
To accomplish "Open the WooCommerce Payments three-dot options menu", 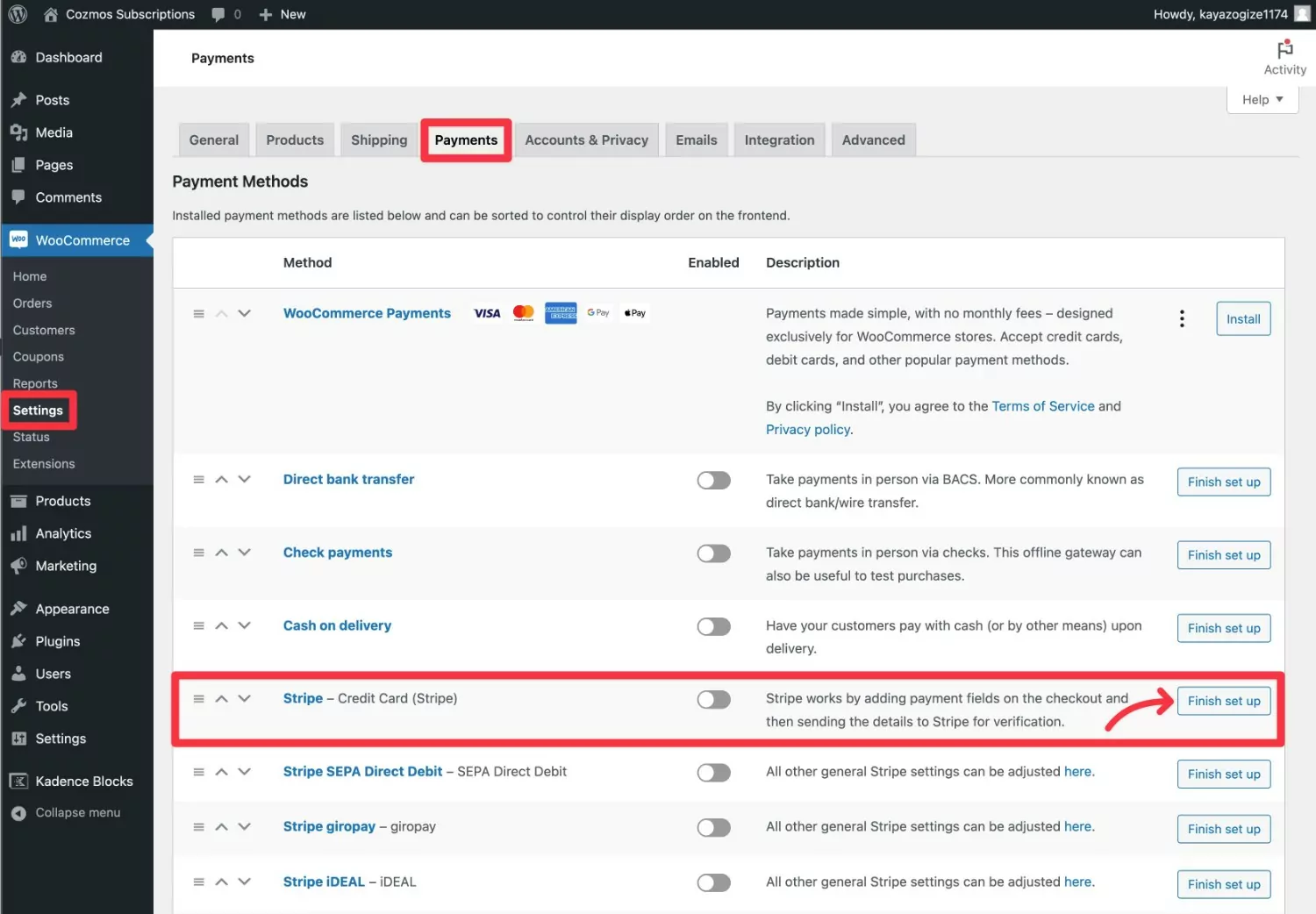I will click(1182, 318).
